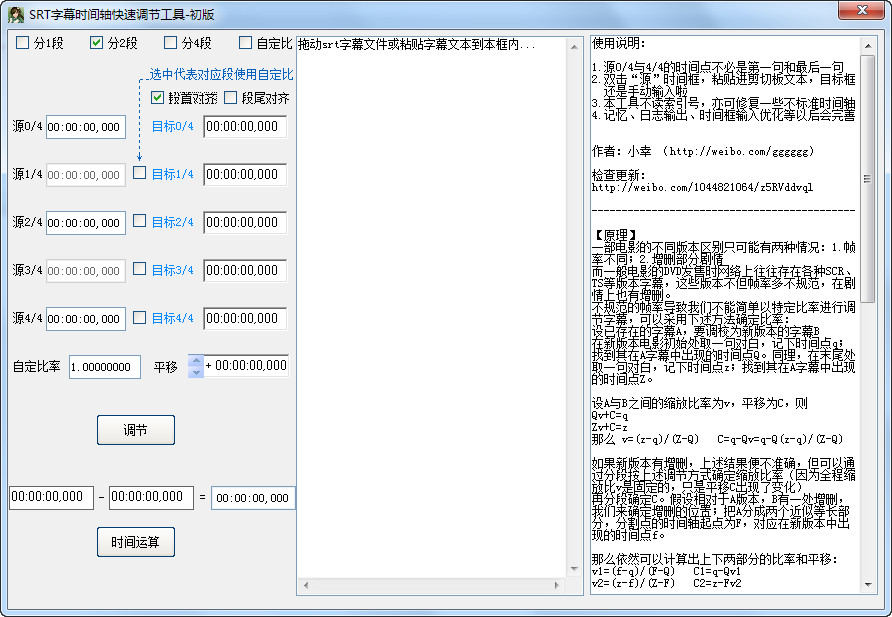
Task: Focus the second time calculation field
Action: click(x=151, y=498)
